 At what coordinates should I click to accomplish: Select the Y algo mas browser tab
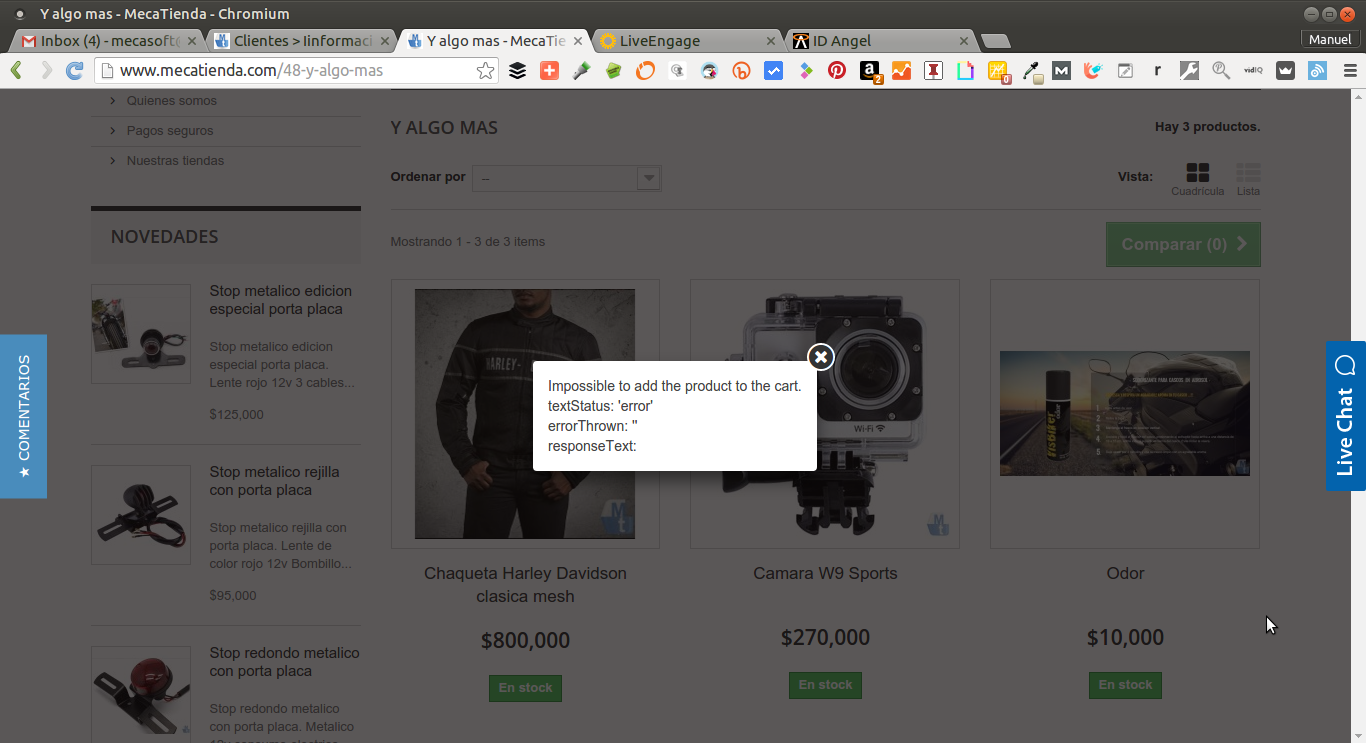click(x=495, y=41)
